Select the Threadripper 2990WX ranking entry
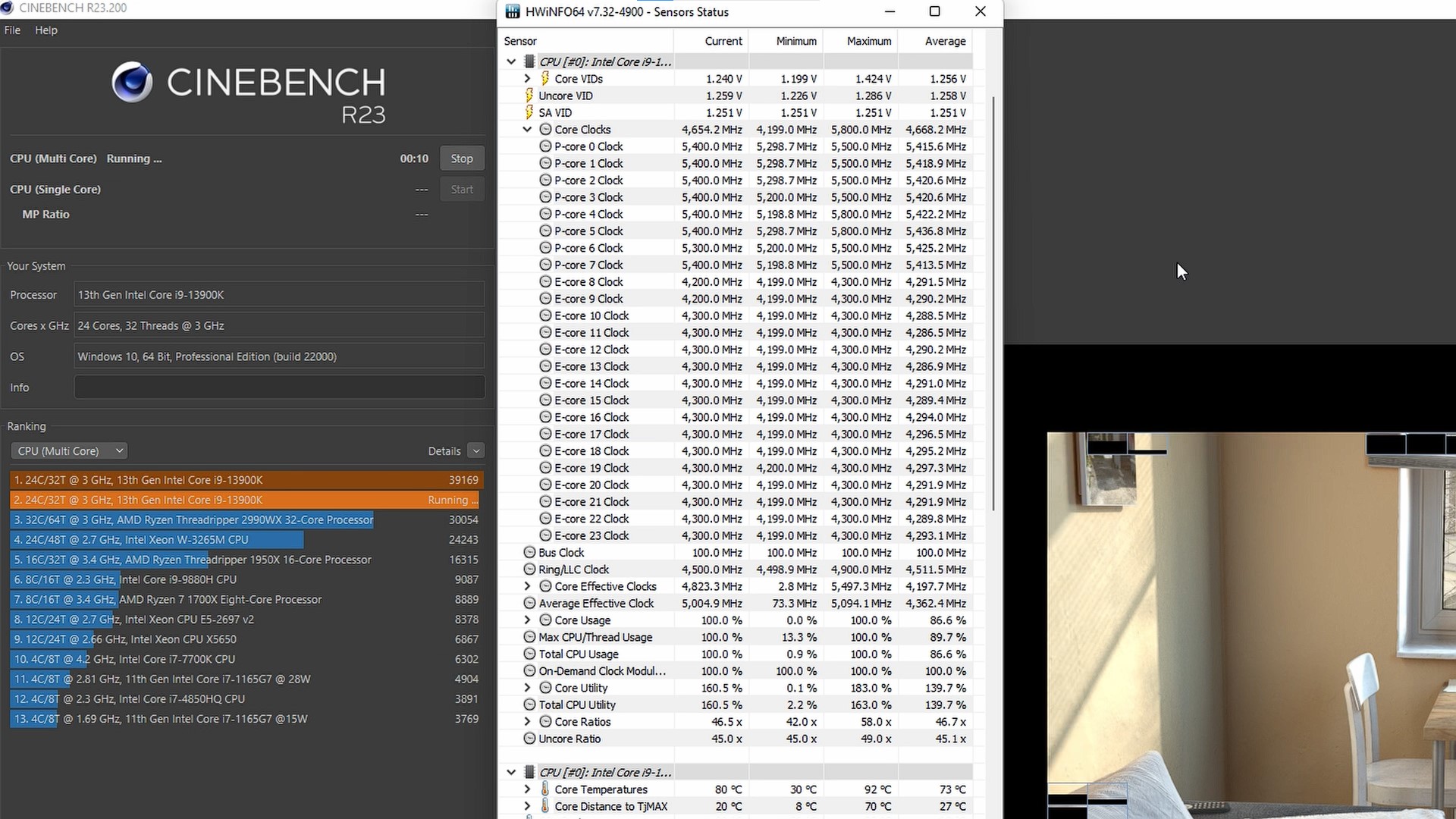 (x=246, y=519)
